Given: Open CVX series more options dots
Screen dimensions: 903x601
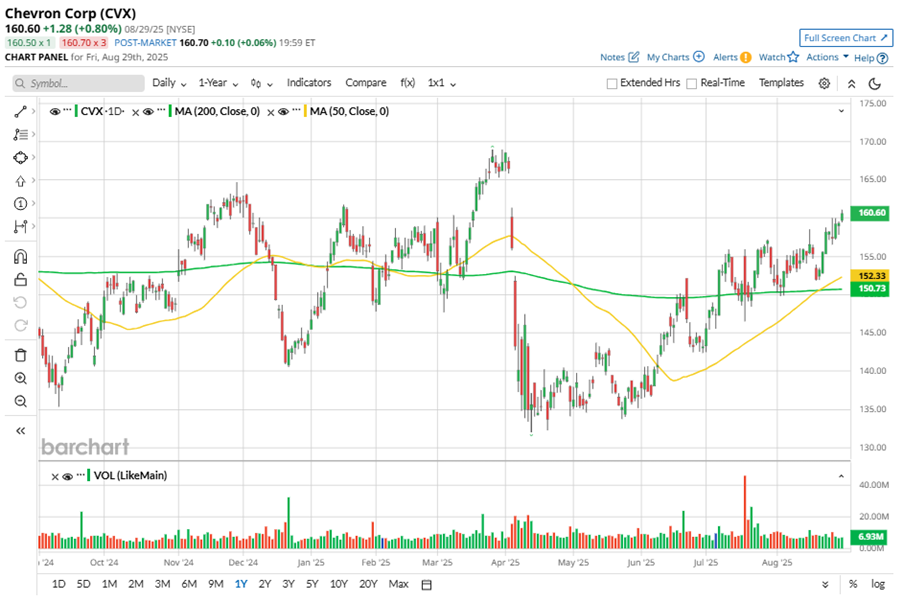Looking at the screenshot, I should pyautogui.click(x=67, y=110).
